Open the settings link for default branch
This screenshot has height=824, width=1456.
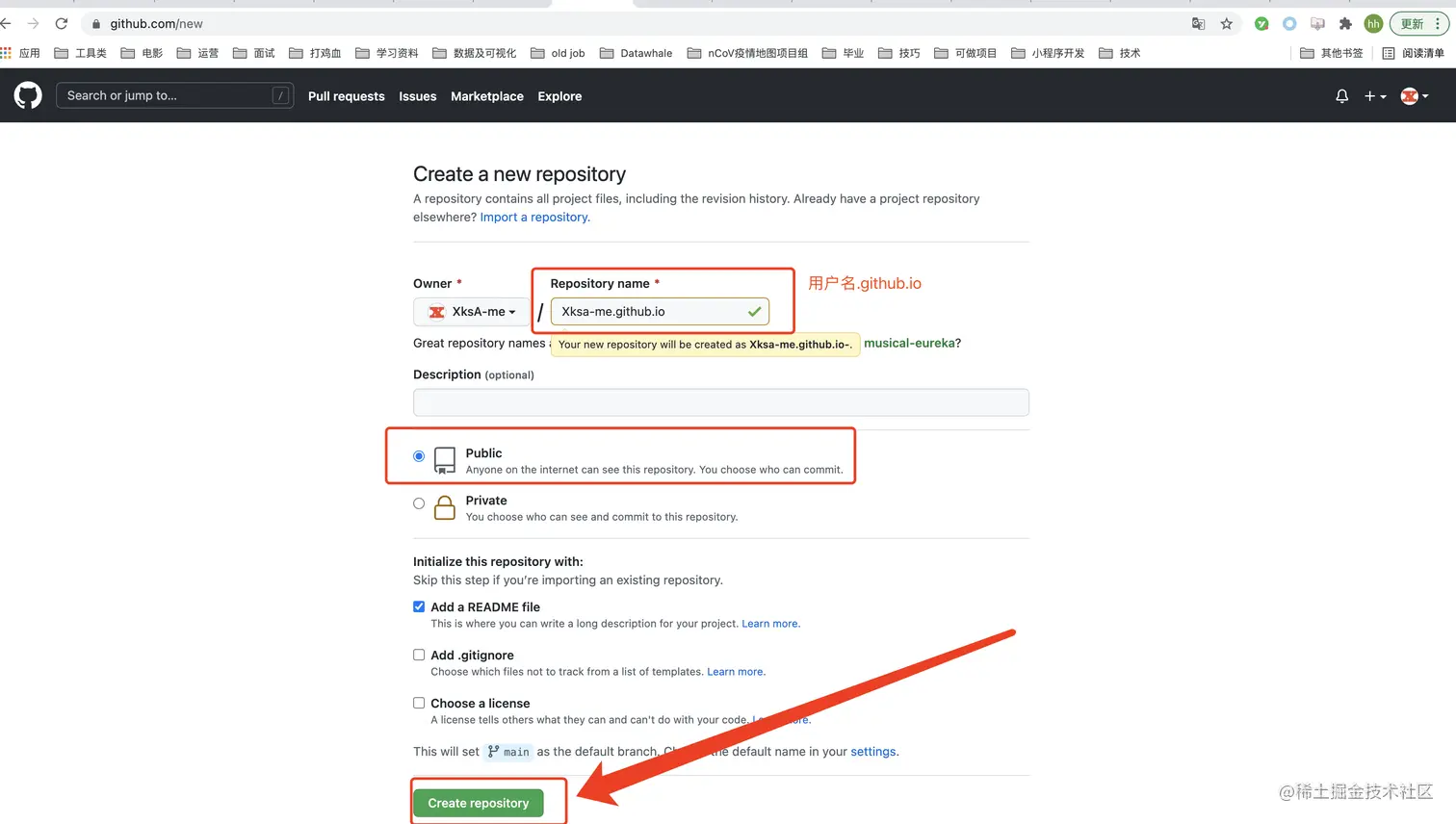(x=873, y=752)
